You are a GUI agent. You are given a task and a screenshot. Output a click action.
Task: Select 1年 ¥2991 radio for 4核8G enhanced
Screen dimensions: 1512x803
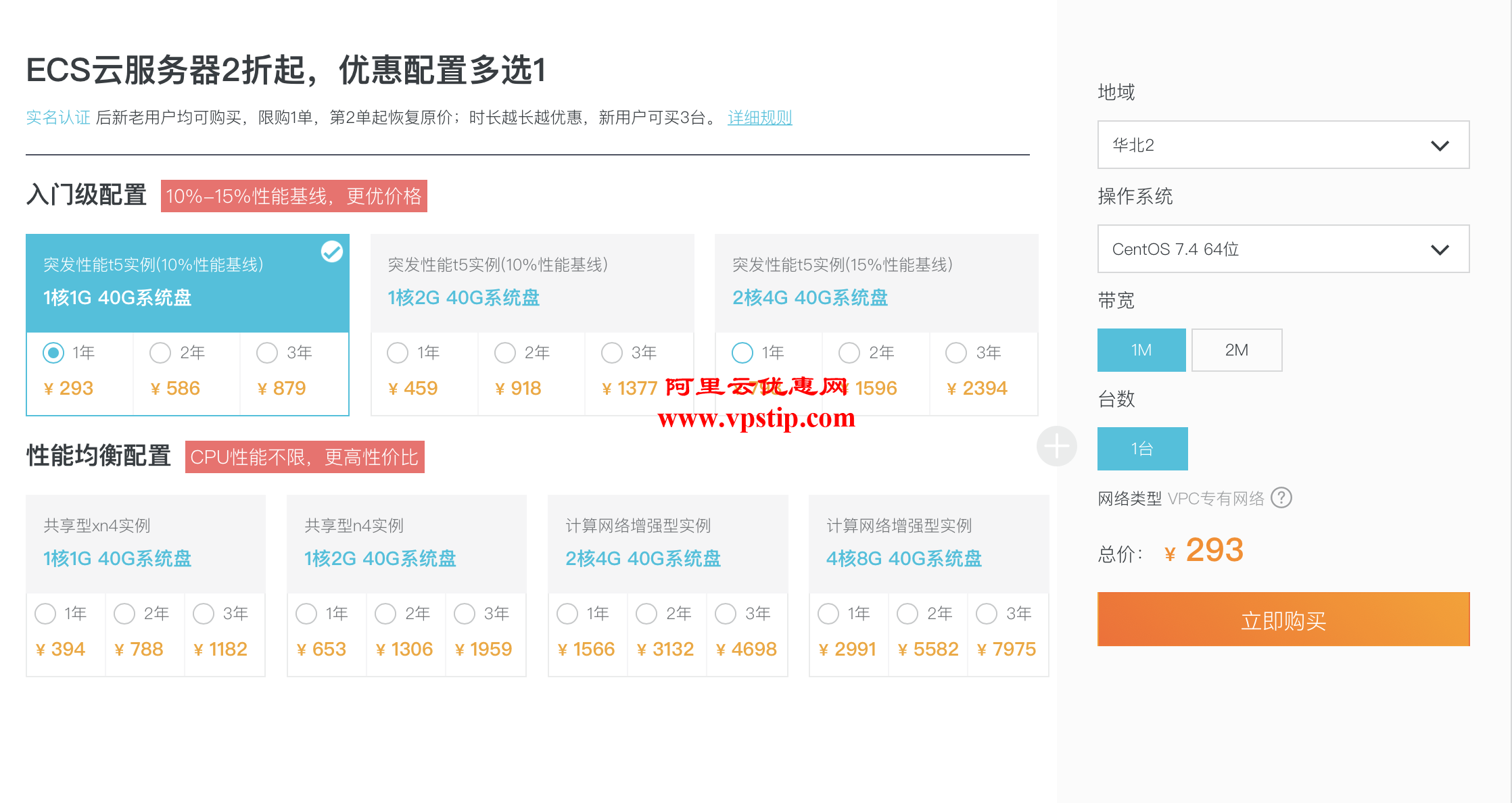828,613
